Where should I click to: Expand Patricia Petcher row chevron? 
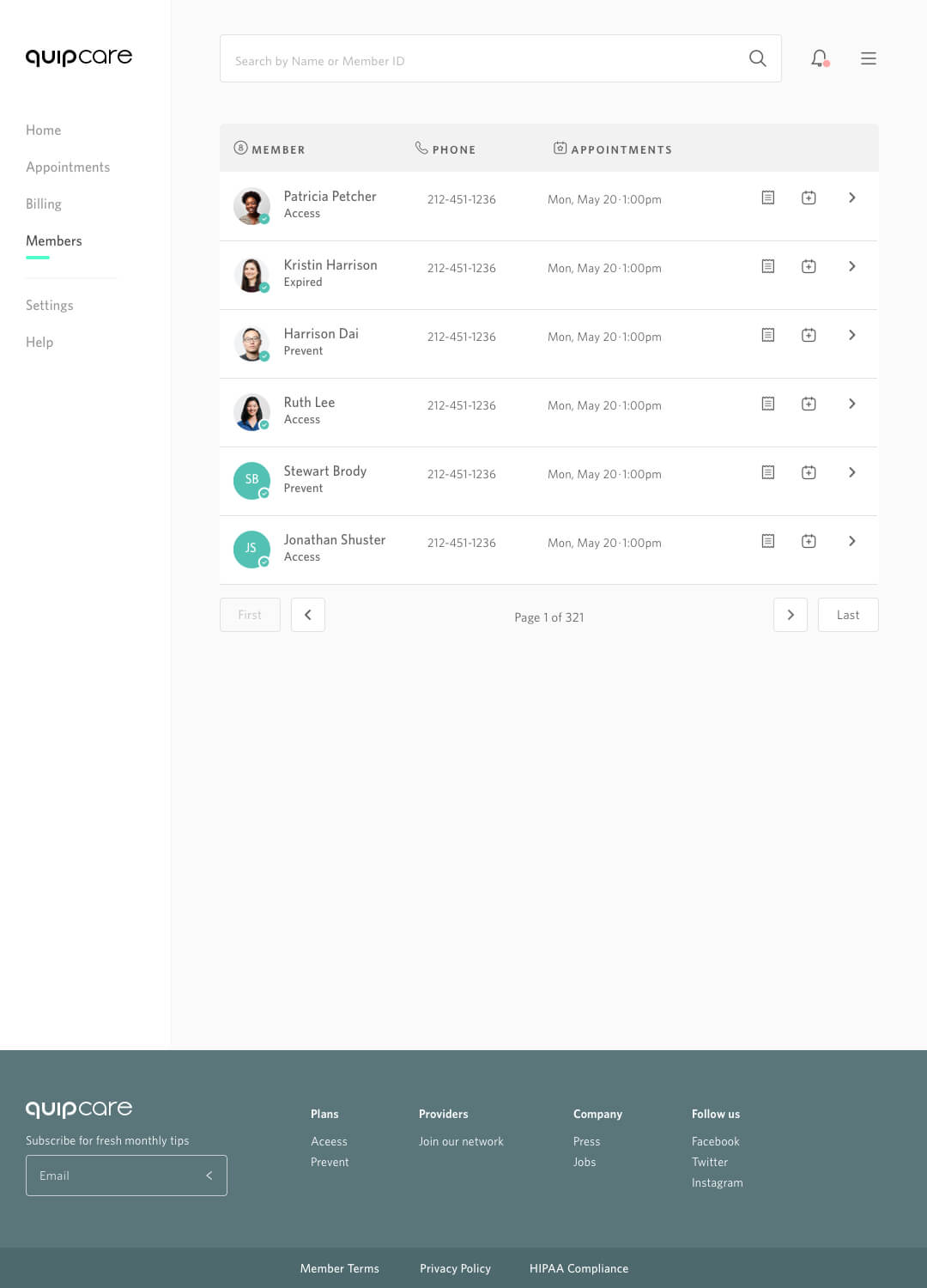[851, 197]
